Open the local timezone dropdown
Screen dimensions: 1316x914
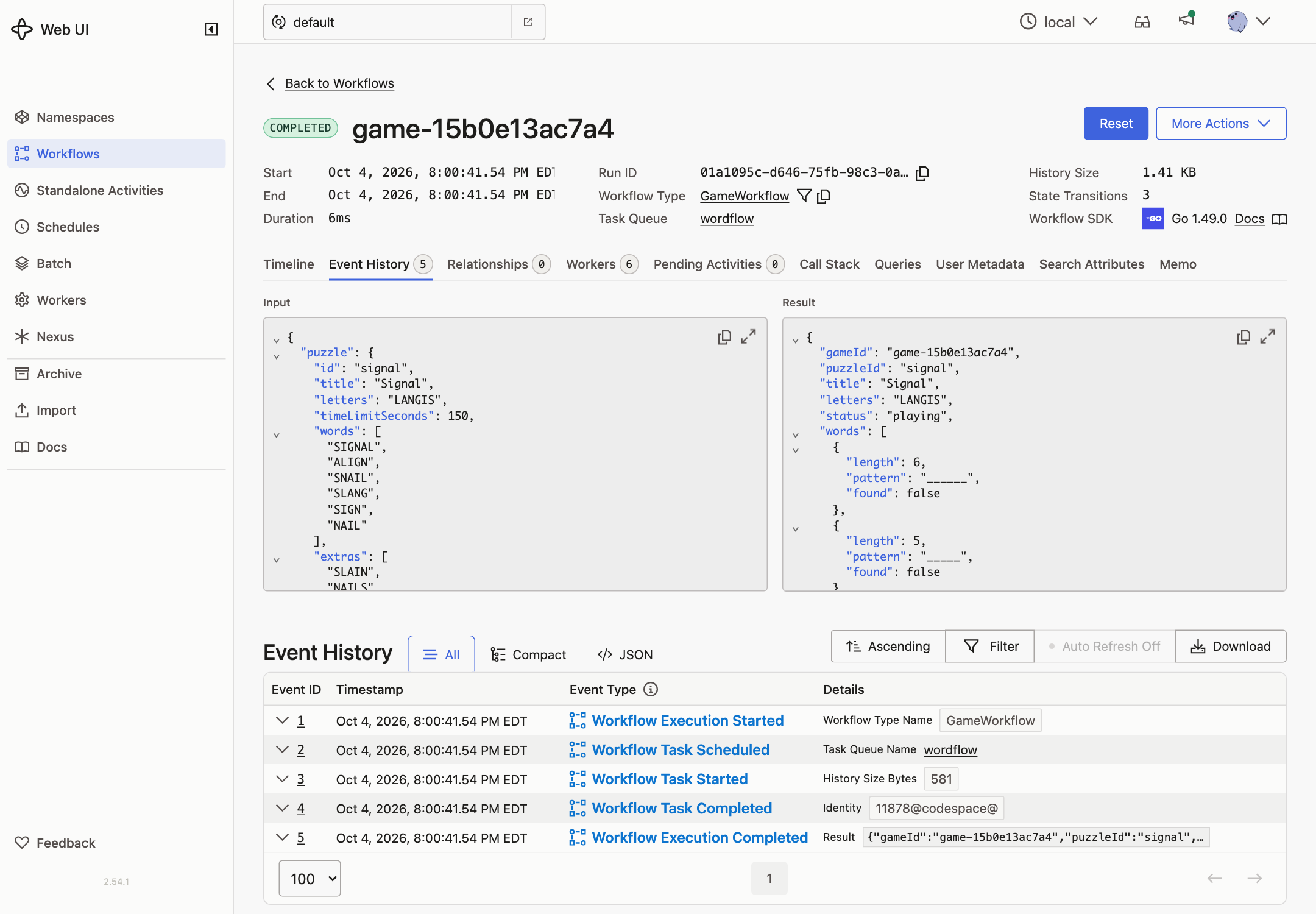pyautogui.click(x=1059, y=22)
